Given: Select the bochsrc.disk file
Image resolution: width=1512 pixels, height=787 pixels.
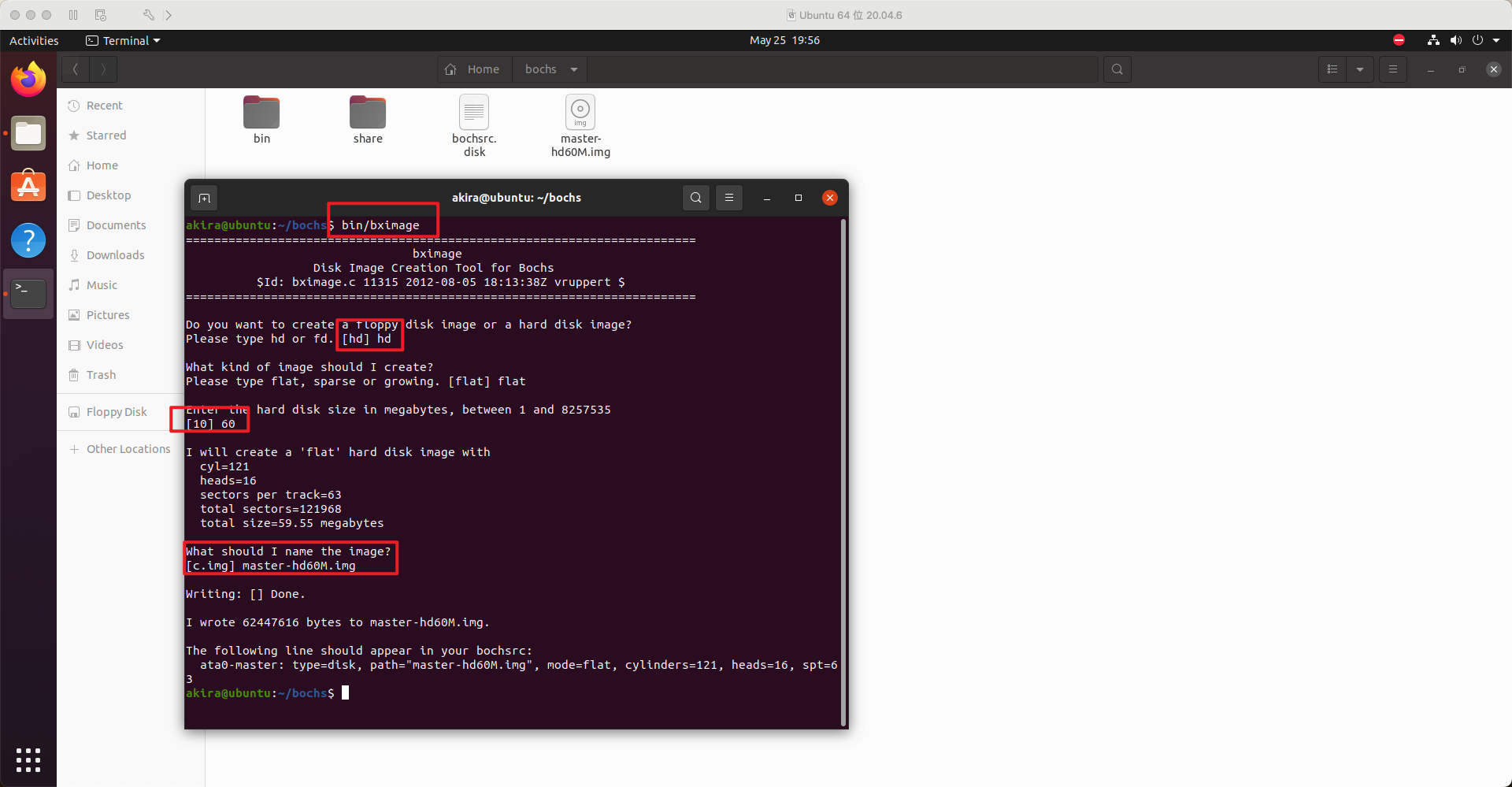Looking at the screenshot, I should [x=474, y=126].
